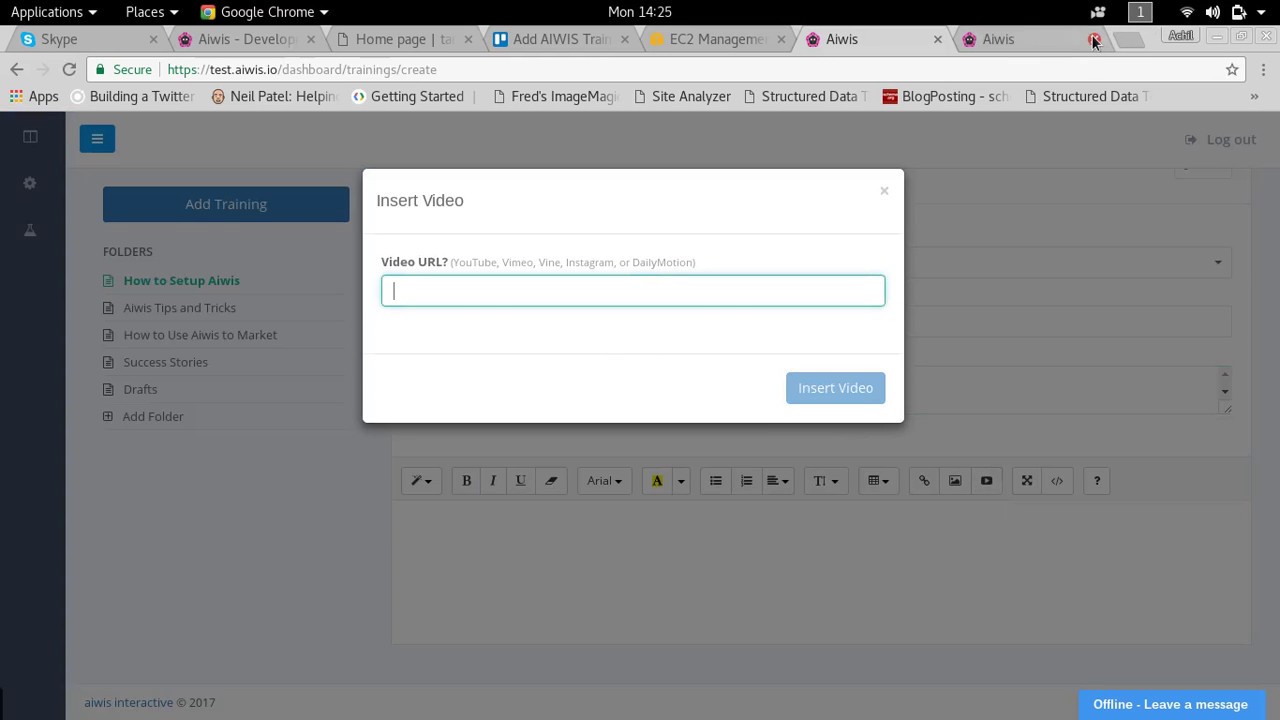Click Add Folder in sidebar
The image size is (1280, 720).
(x=153, y=416)
